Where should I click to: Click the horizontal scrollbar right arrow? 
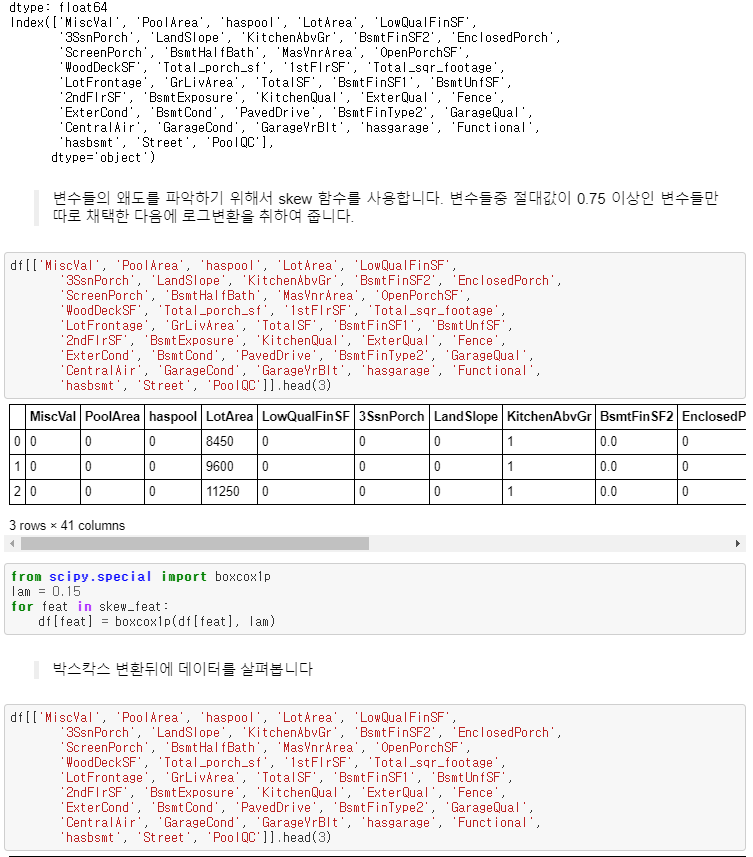pyautogui.click(x=738, y=543)
